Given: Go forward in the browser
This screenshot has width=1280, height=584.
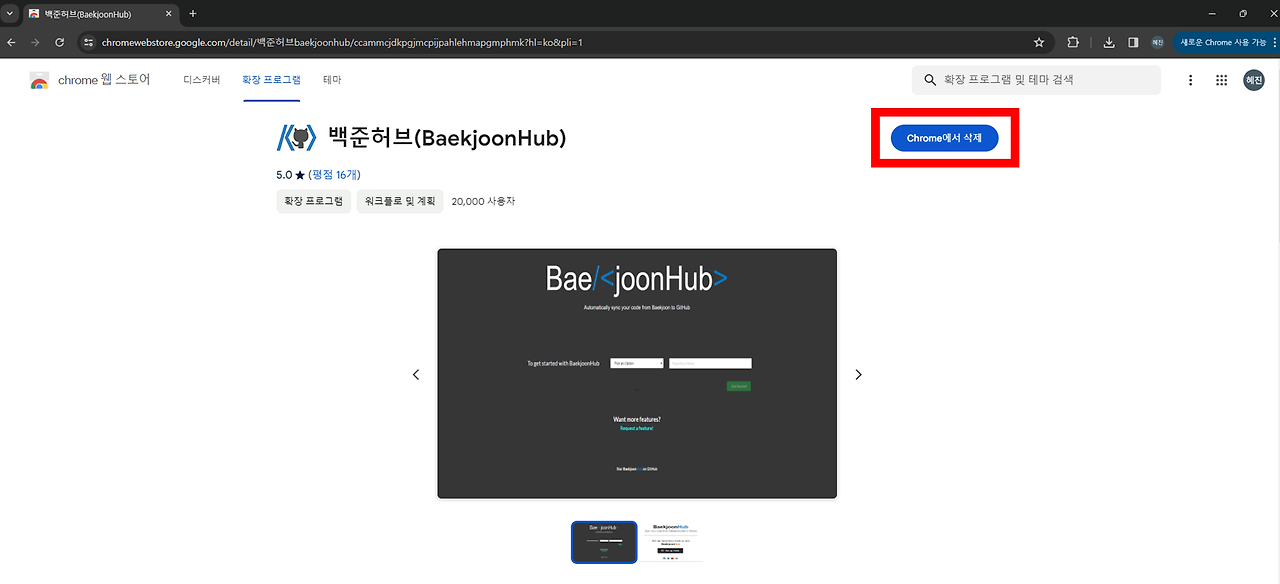Looking at the screenshot, I should 35,43.
